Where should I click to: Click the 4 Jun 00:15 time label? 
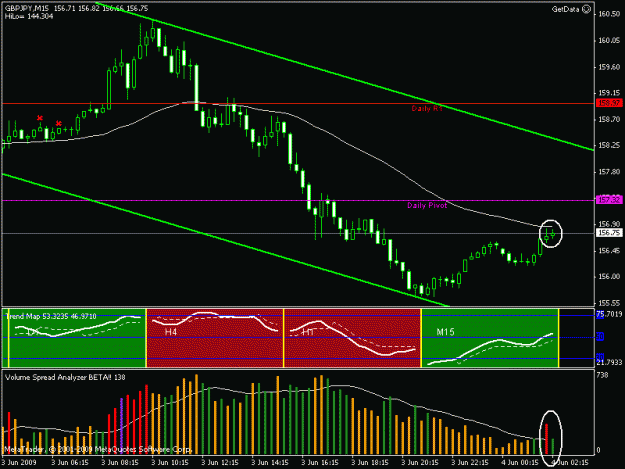tap(520, 463)
